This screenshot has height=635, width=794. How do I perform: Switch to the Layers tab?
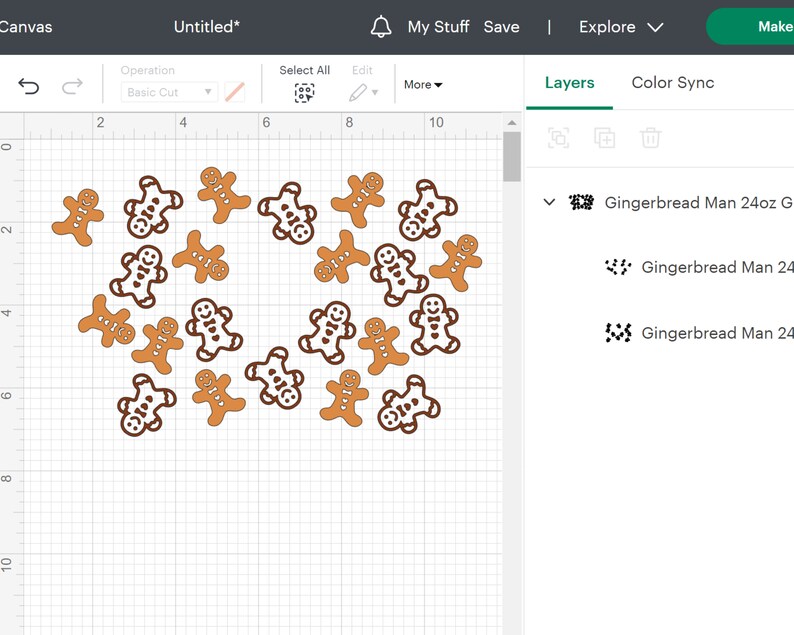coord(569,83)
